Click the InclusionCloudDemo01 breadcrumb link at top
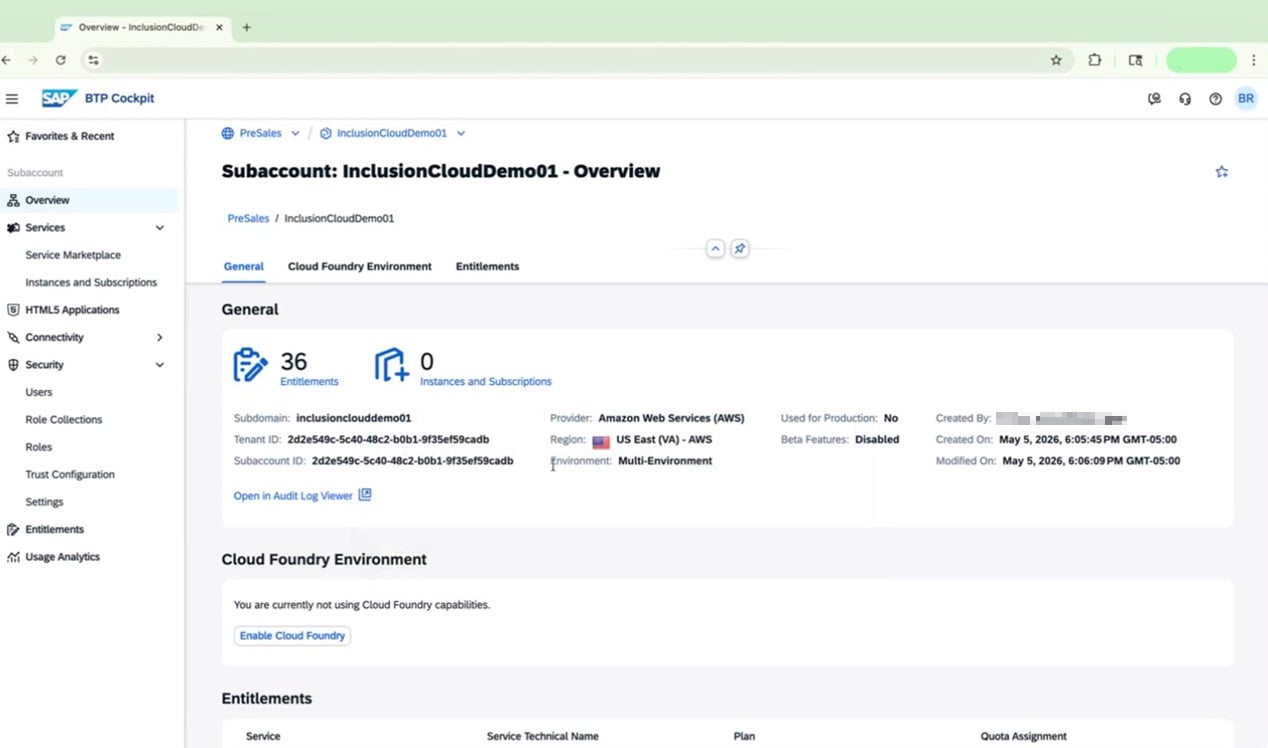 click(x=391, y=133)
